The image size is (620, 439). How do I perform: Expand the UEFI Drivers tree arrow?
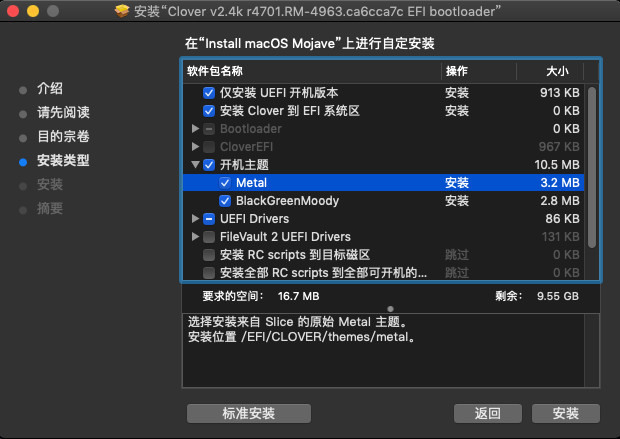pyautogui.click(x=195, y=219)
